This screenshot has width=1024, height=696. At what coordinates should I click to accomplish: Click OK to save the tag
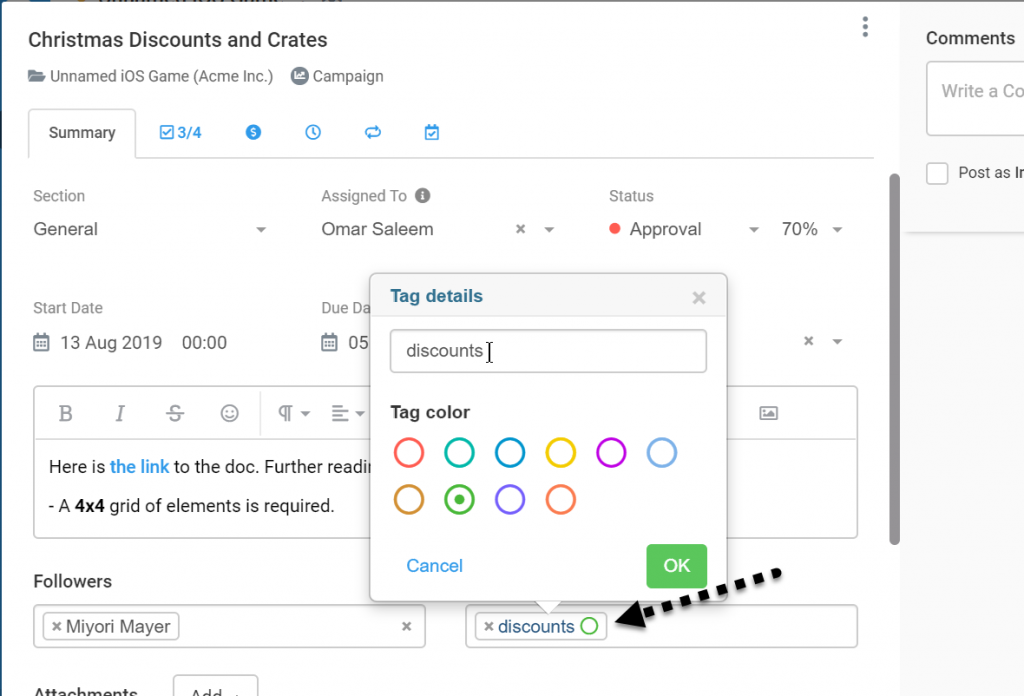click(x=676, y=565)
